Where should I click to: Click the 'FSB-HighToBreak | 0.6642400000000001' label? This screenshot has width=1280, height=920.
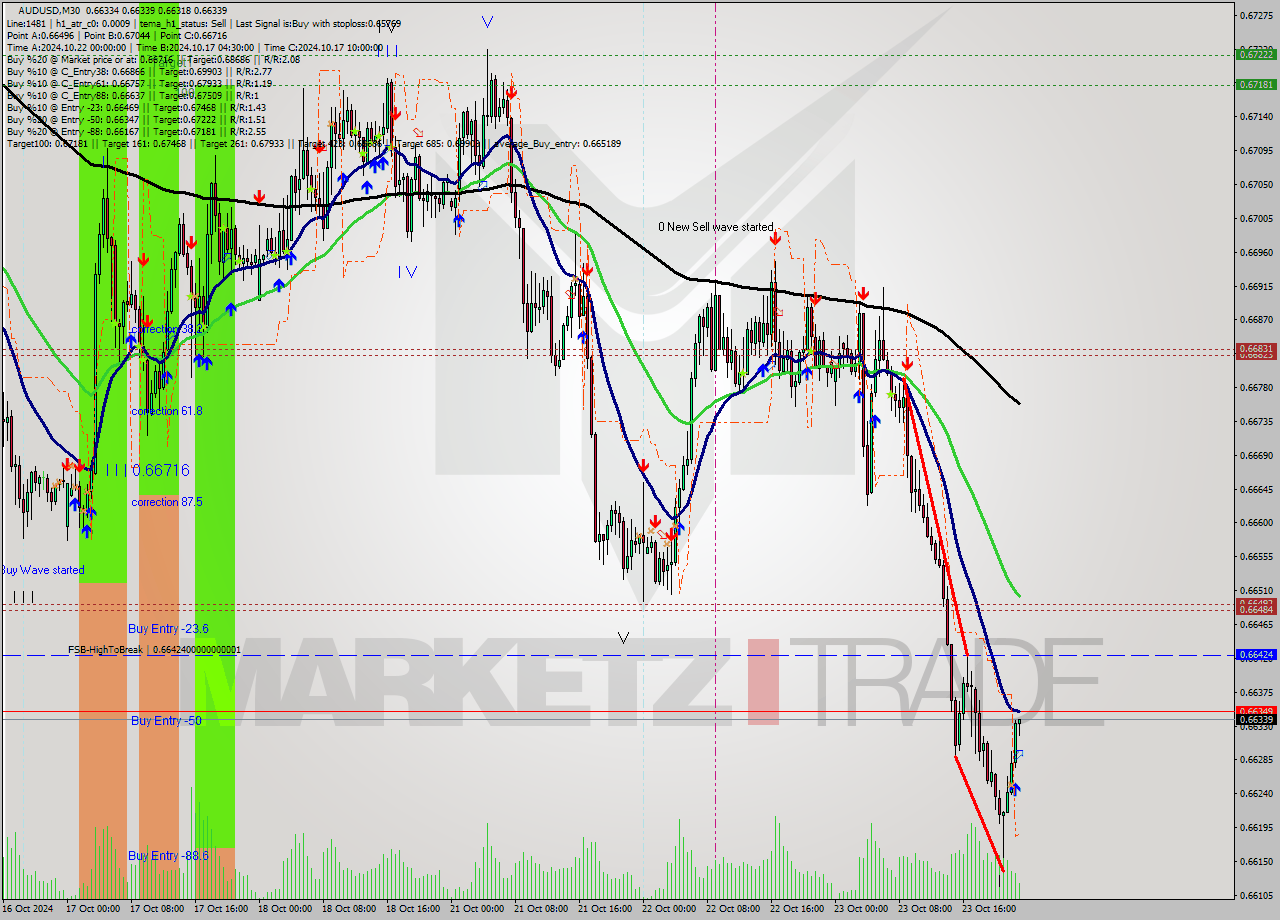click(x=154, y=650)
